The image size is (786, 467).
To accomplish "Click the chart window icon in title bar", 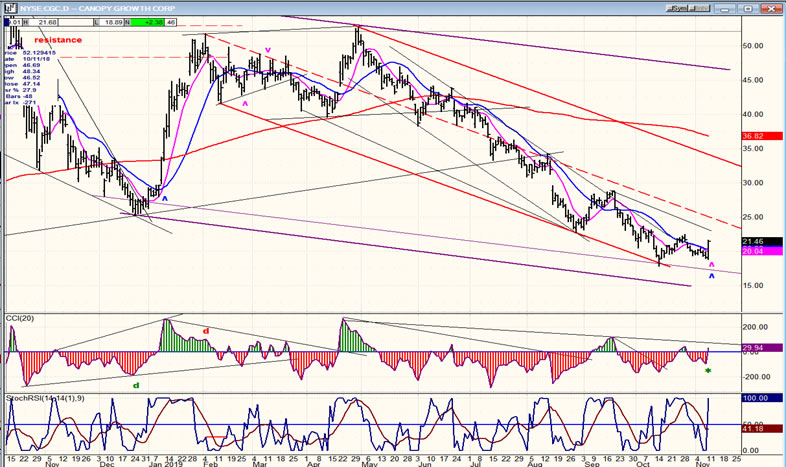I will tap(10, 8).
